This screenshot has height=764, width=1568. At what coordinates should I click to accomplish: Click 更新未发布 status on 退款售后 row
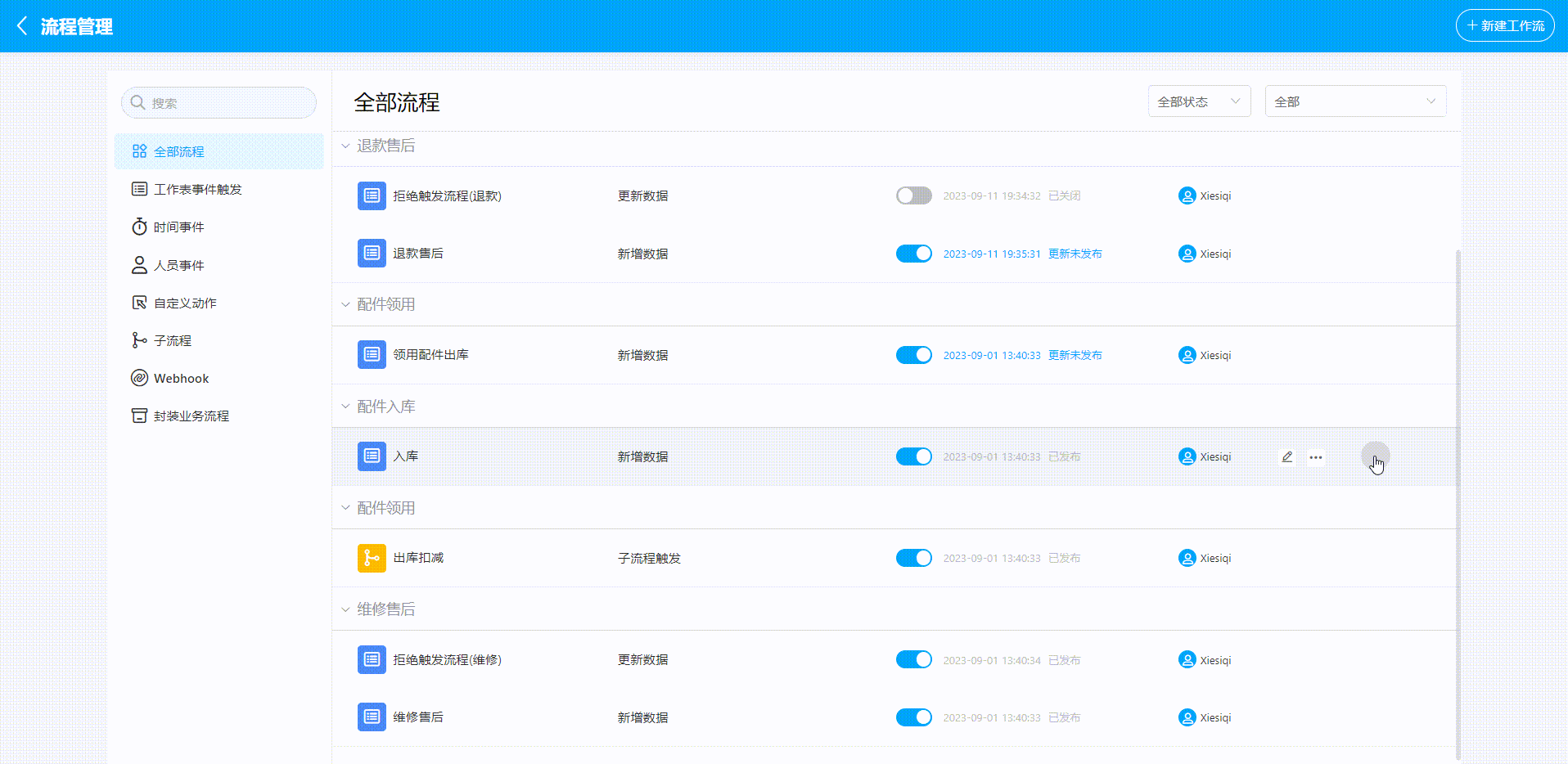(x=1075, y=254)
